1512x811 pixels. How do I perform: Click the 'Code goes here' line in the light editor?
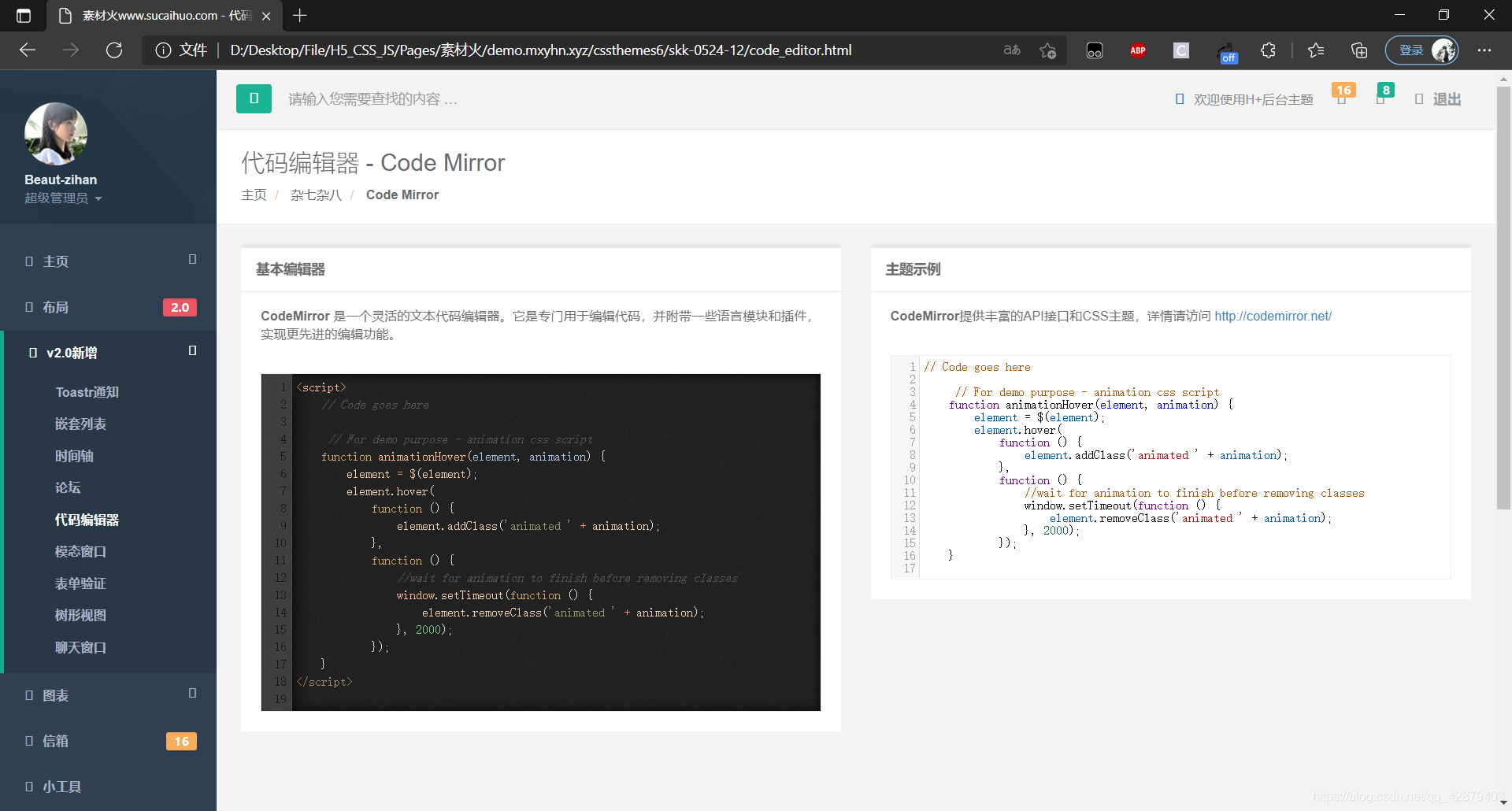click(976, 367)
